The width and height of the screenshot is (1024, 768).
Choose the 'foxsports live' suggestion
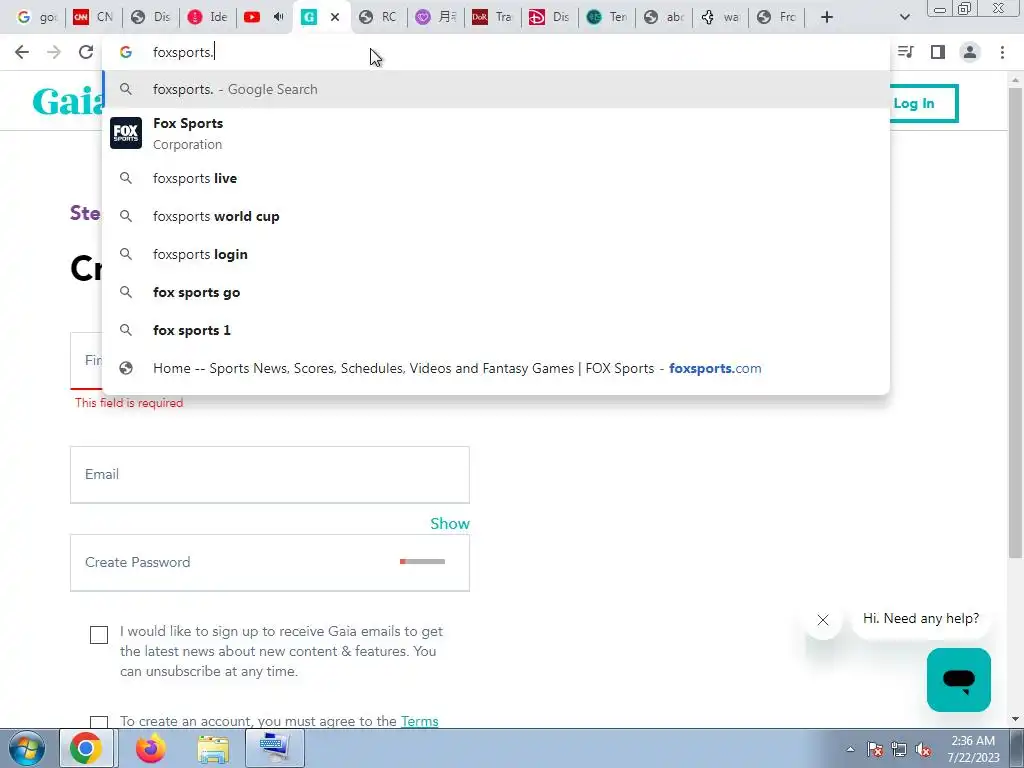click(496, 178)
